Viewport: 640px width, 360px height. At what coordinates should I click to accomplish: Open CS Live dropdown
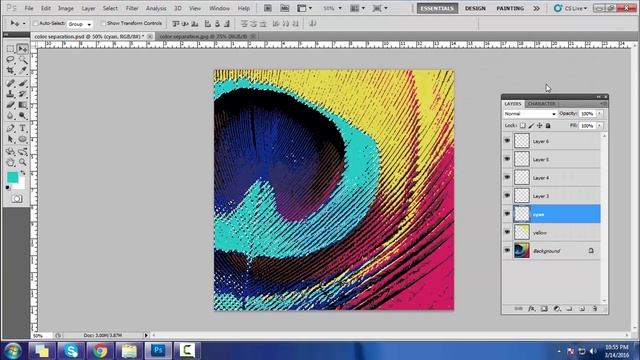[571, 8]
